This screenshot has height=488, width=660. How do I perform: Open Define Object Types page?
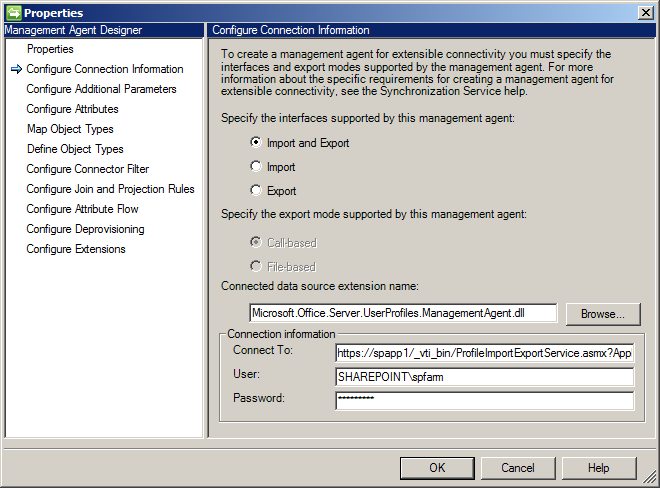(75, 149)
